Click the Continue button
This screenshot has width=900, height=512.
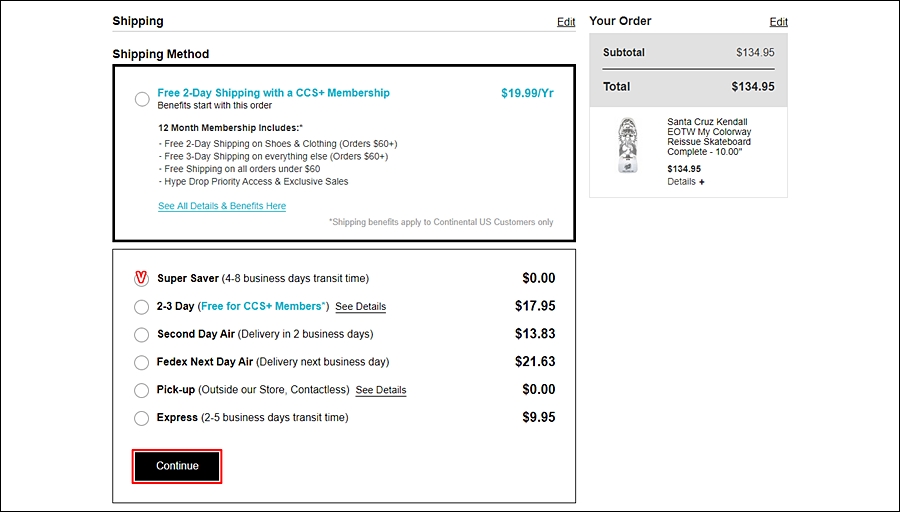[x=177, y=466]
